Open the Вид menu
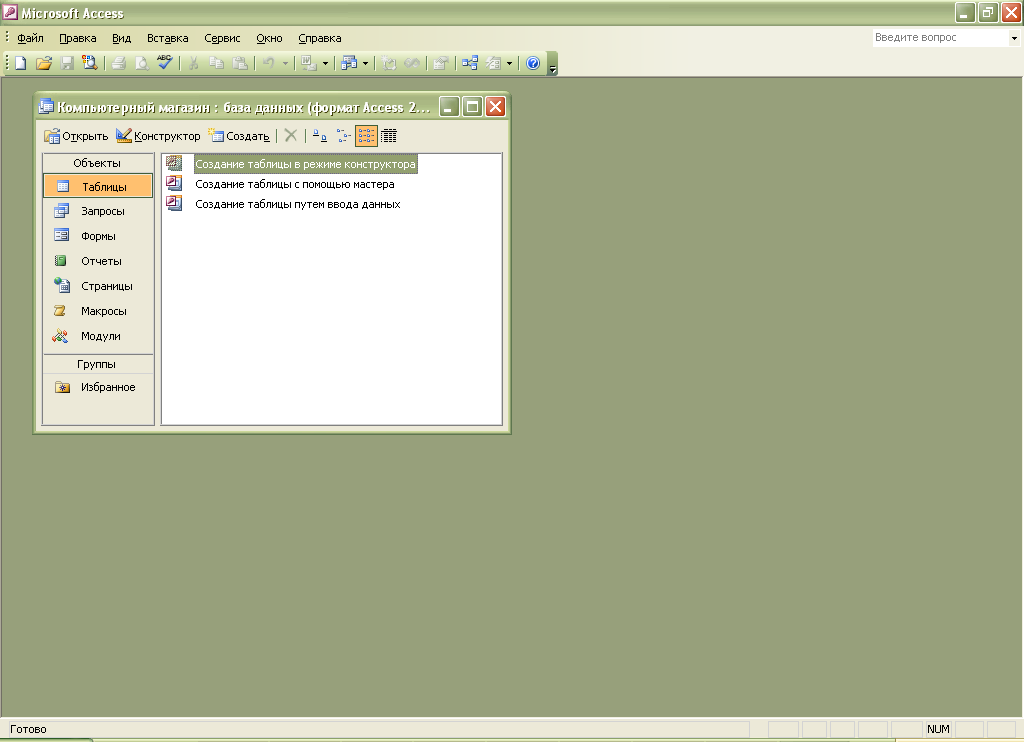 121,39
